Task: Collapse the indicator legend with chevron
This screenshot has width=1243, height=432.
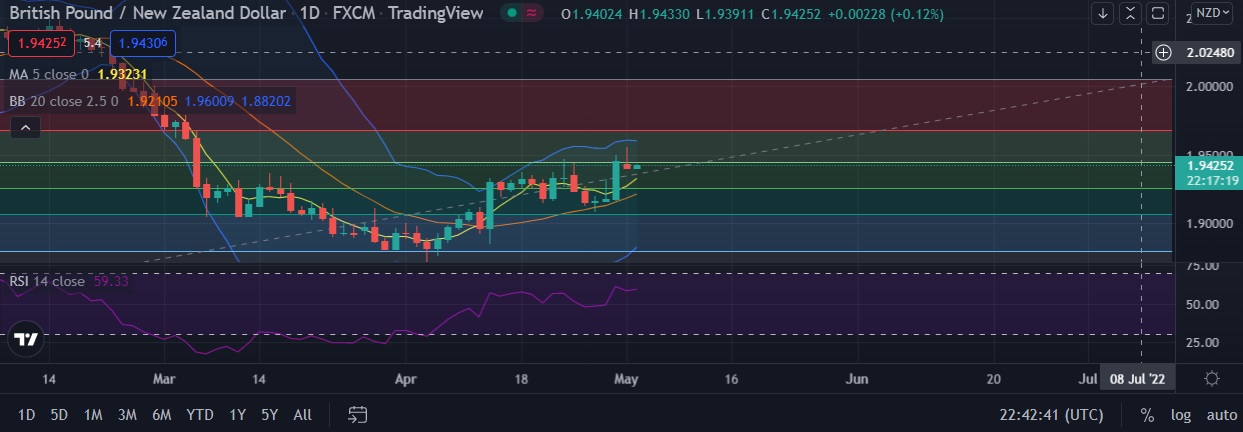Action: 26,127
